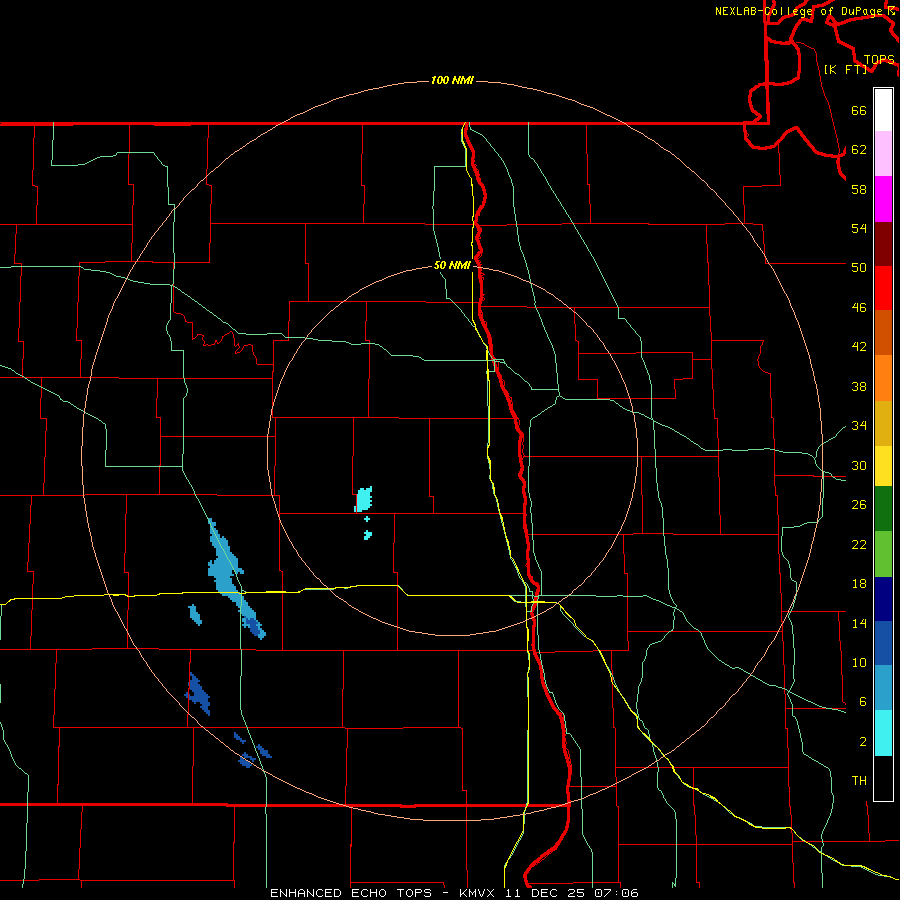Pick the magenta legend color segment

pos(883,199)
